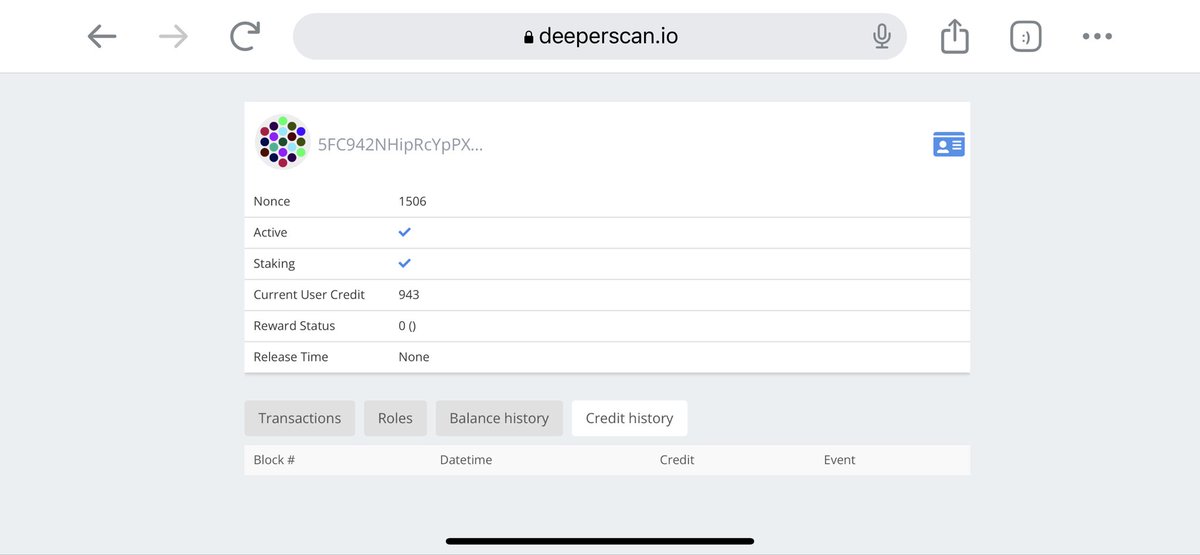Switch to the Roles tab
Viewport: 1200px width, 555px height.
395,418
